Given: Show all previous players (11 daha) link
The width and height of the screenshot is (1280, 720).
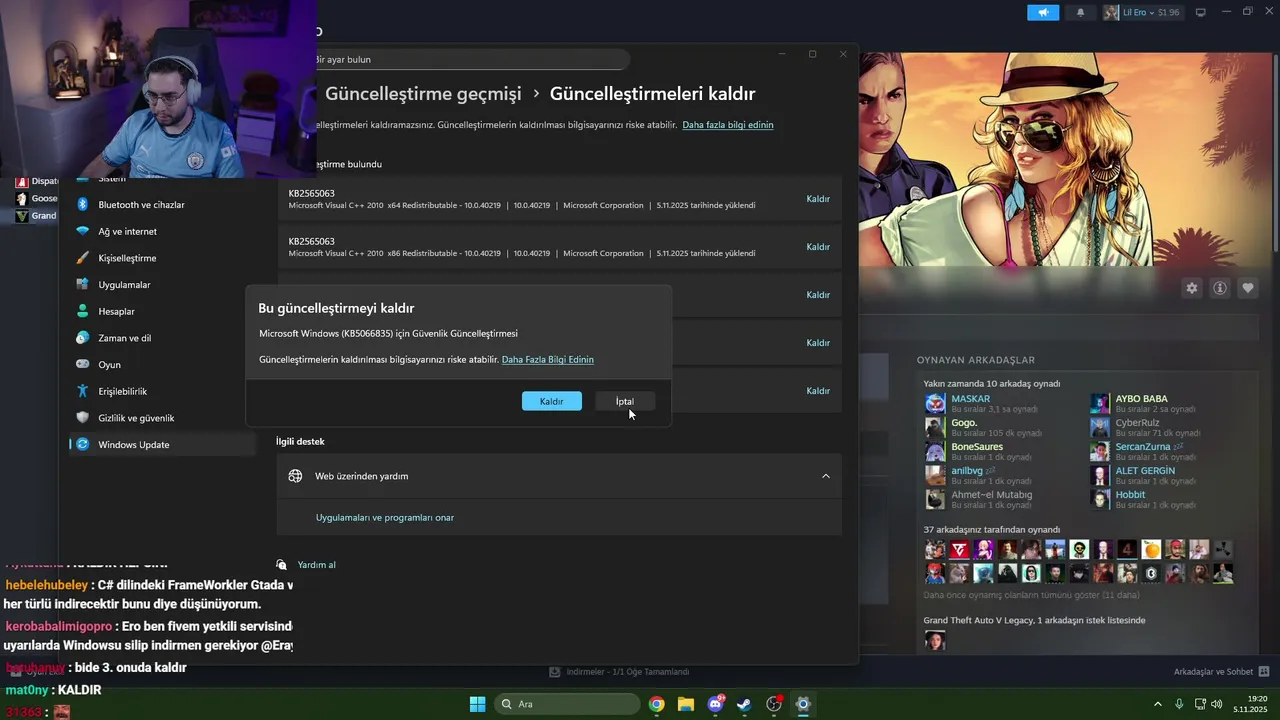Looking at the screenshot, I should coord(1031,595).
